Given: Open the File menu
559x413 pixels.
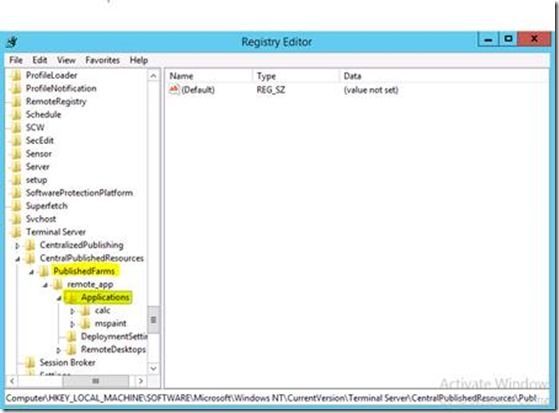Looking at the screenshot, I should point(16,60).
